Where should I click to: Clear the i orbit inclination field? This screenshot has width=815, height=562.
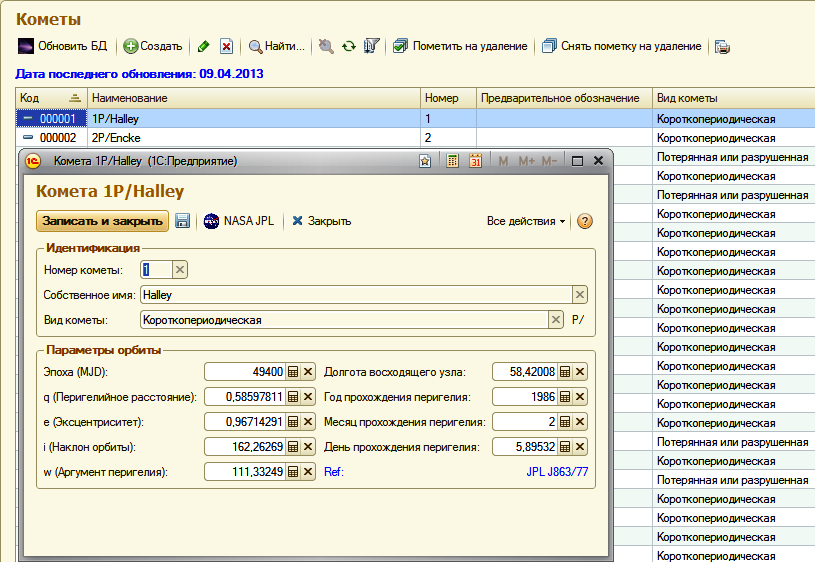point(308,447)
